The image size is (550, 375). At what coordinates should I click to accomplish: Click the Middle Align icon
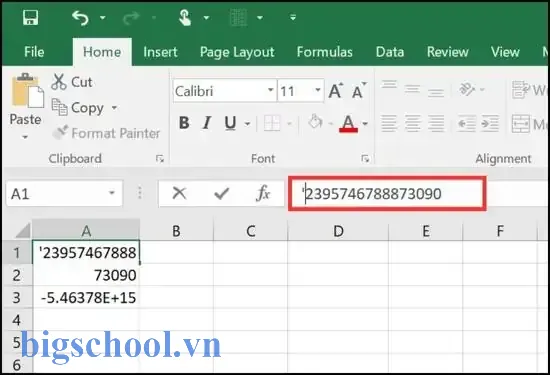(x=412, y=89)
